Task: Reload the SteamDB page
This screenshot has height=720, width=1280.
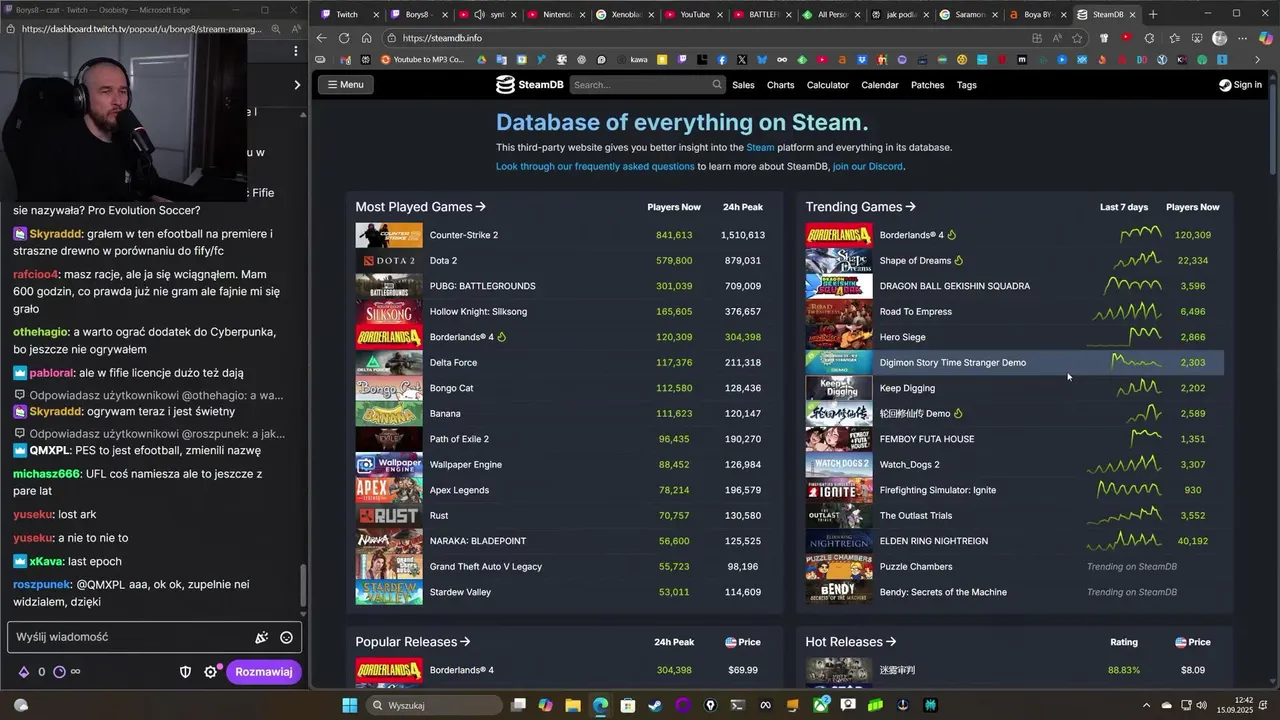Action: click(344, 38)
